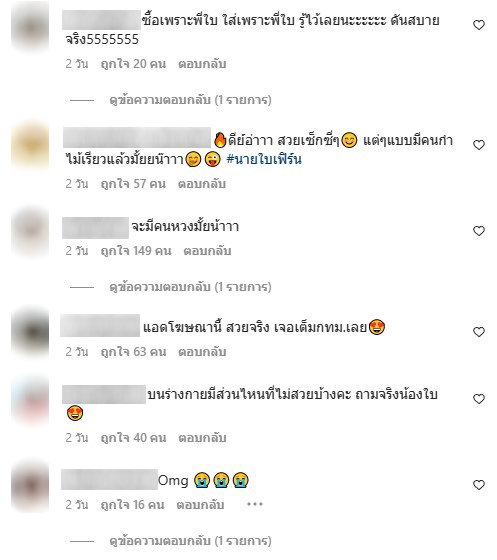Like the Omg crying emoji comment
497x560 pixels.
click(479, 485)
